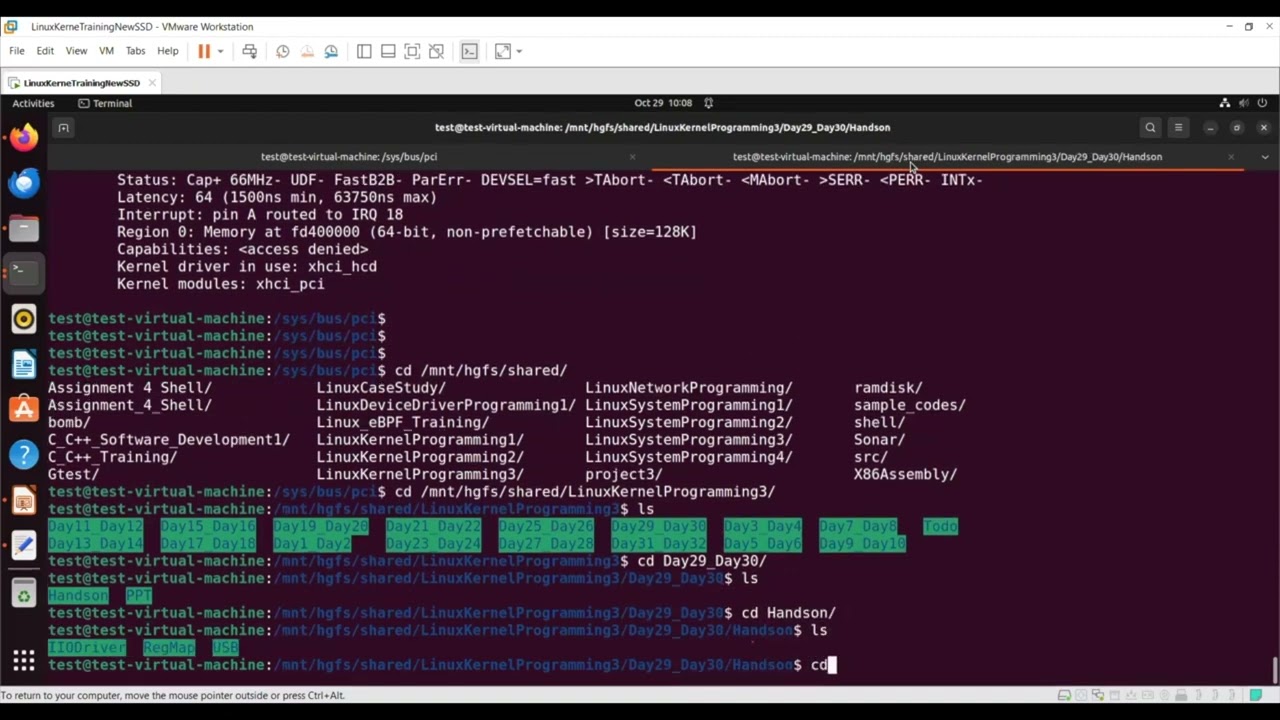This screenshot has width=1280, height=720.
Task: Open the VMware message log icon
Action: pyautogui.click(x=1256, y=695)
